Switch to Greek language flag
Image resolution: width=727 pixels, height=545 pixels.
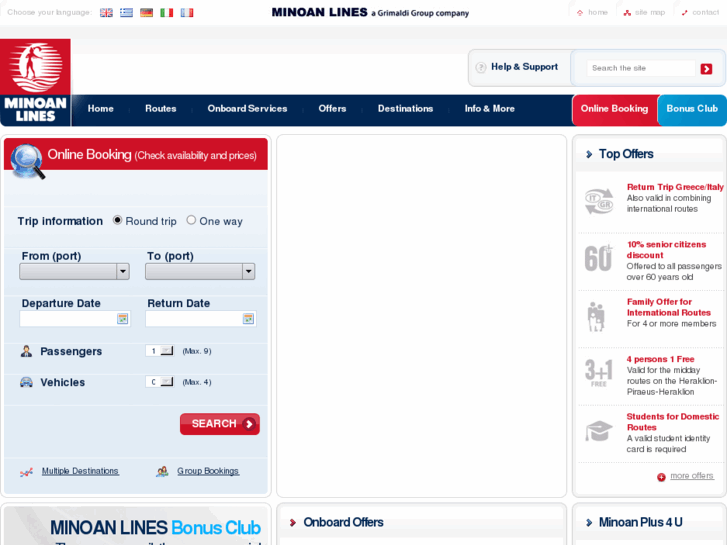tap(126, 13)
